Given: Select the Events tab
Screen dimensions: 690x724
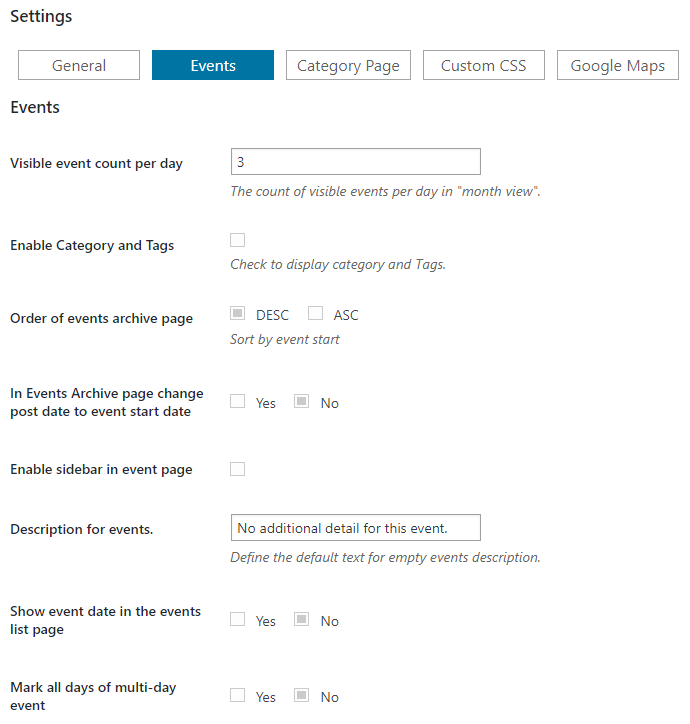Looking at the screenshot, I should click(x=213, y=65).
